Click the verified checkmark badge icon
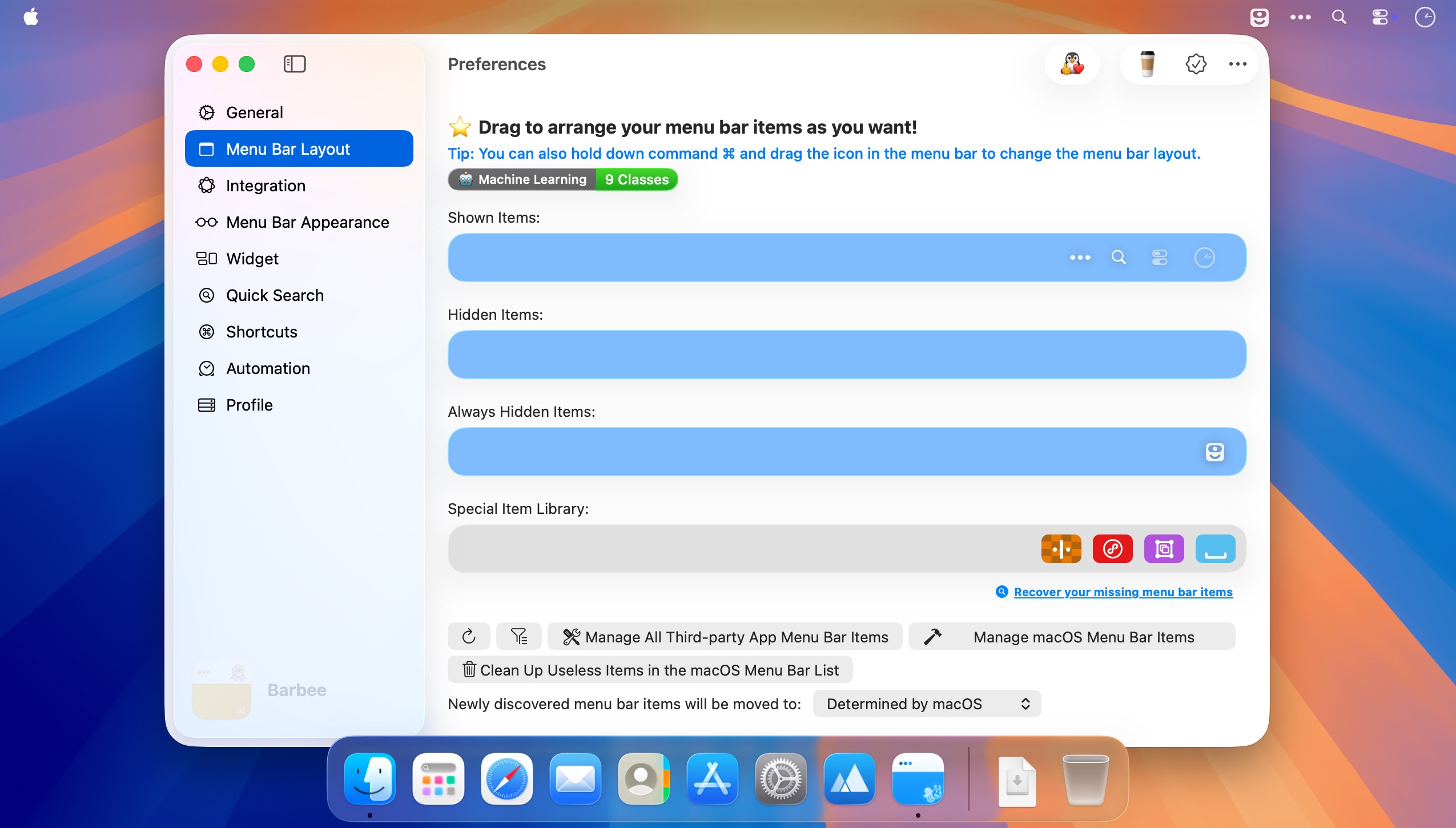The width and height of the screenshot is (1456, 828). 1196,64
